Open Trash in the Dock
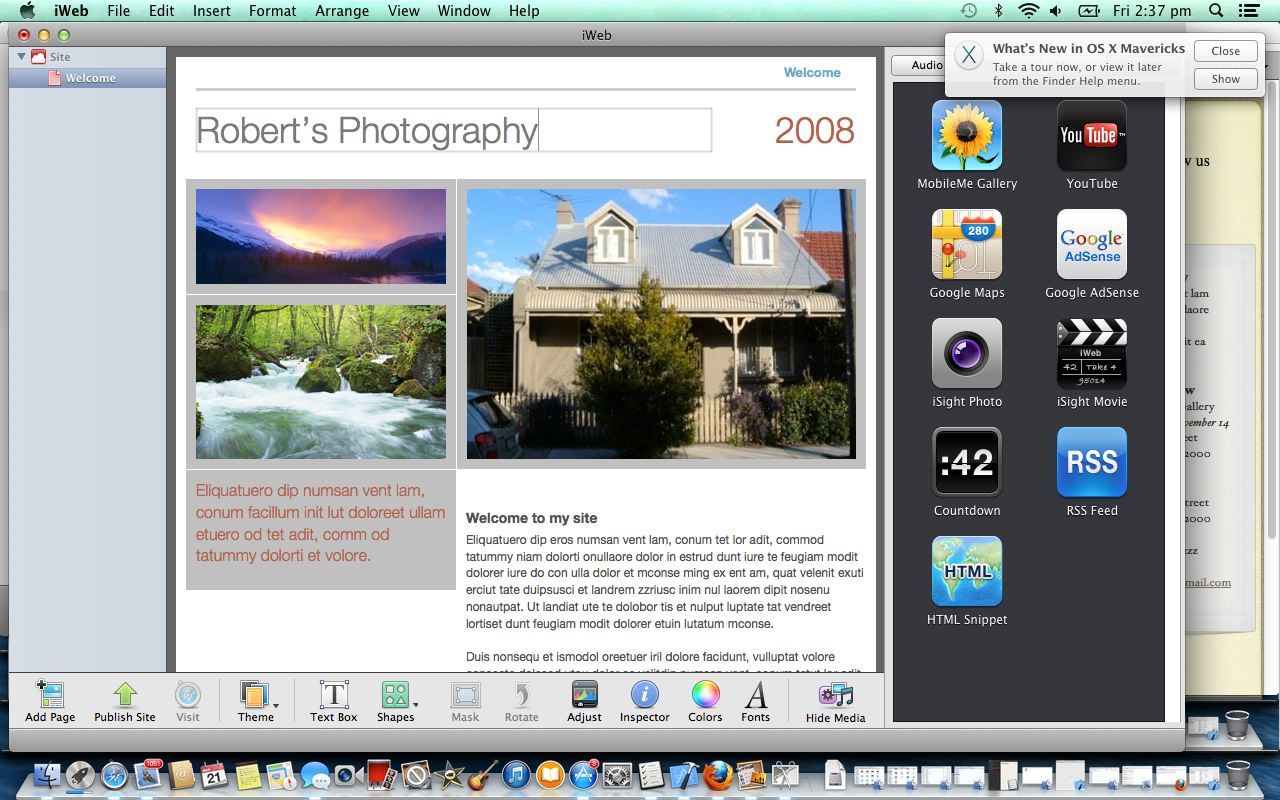The height and width of the screenshot is (800, 1280). [1237, 775]
